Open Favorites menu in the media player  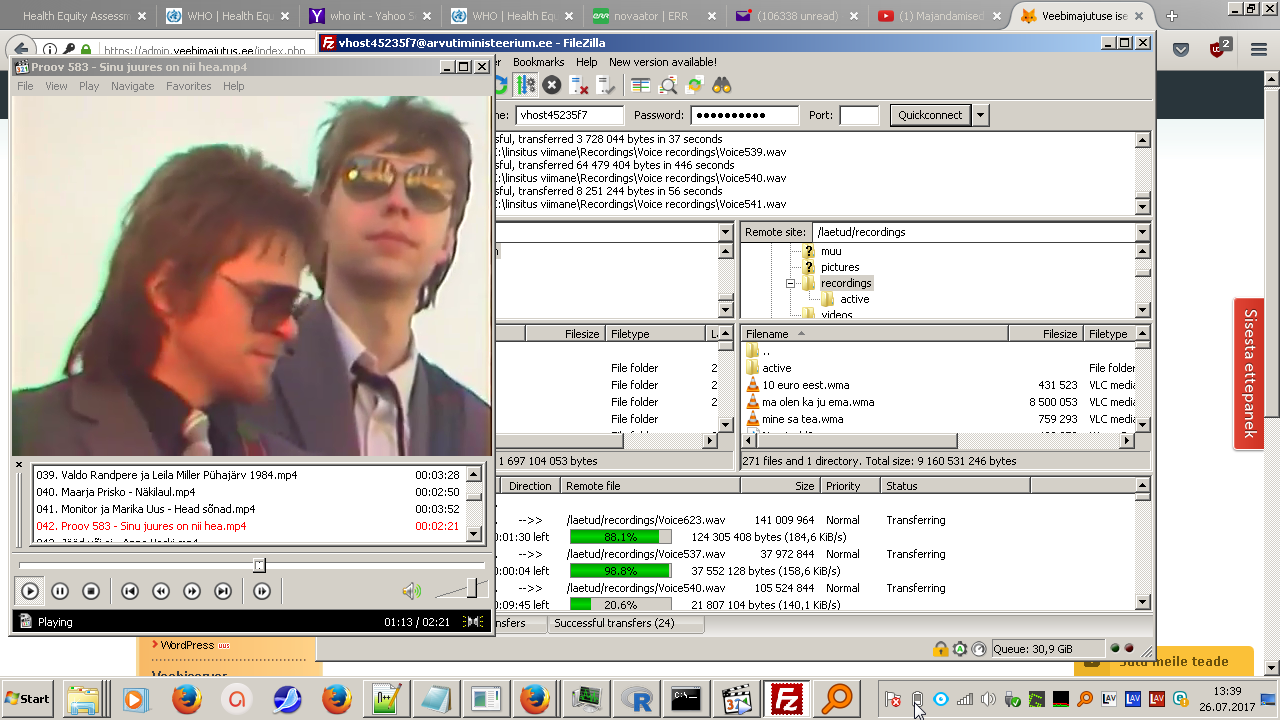point(188,86)
